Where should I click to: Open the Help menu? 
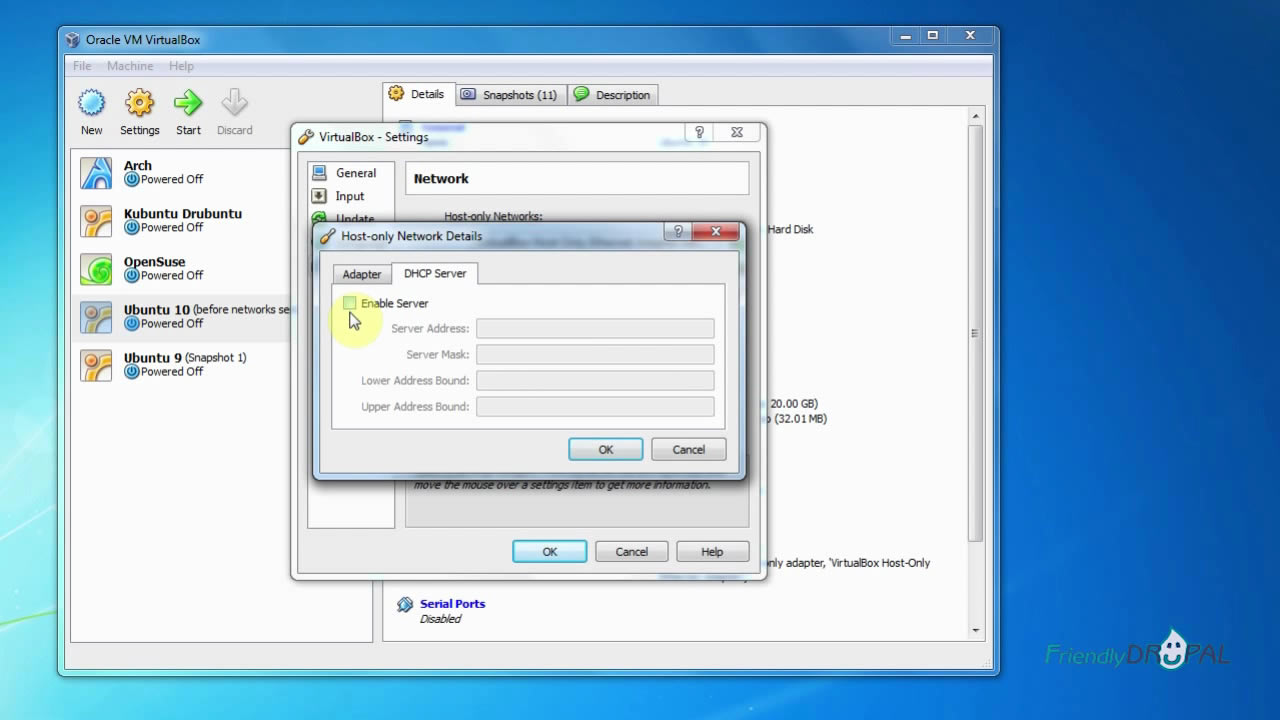[181, 66]
